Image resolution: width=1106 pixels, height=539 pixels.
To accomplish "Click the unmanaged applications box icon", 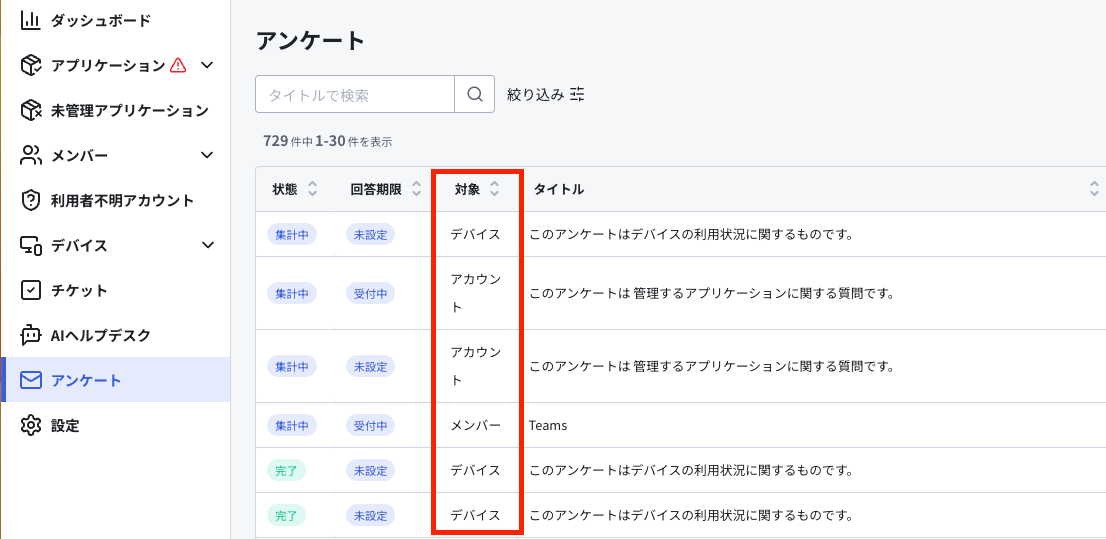I will pyautogui.click(x=30, y=111).
